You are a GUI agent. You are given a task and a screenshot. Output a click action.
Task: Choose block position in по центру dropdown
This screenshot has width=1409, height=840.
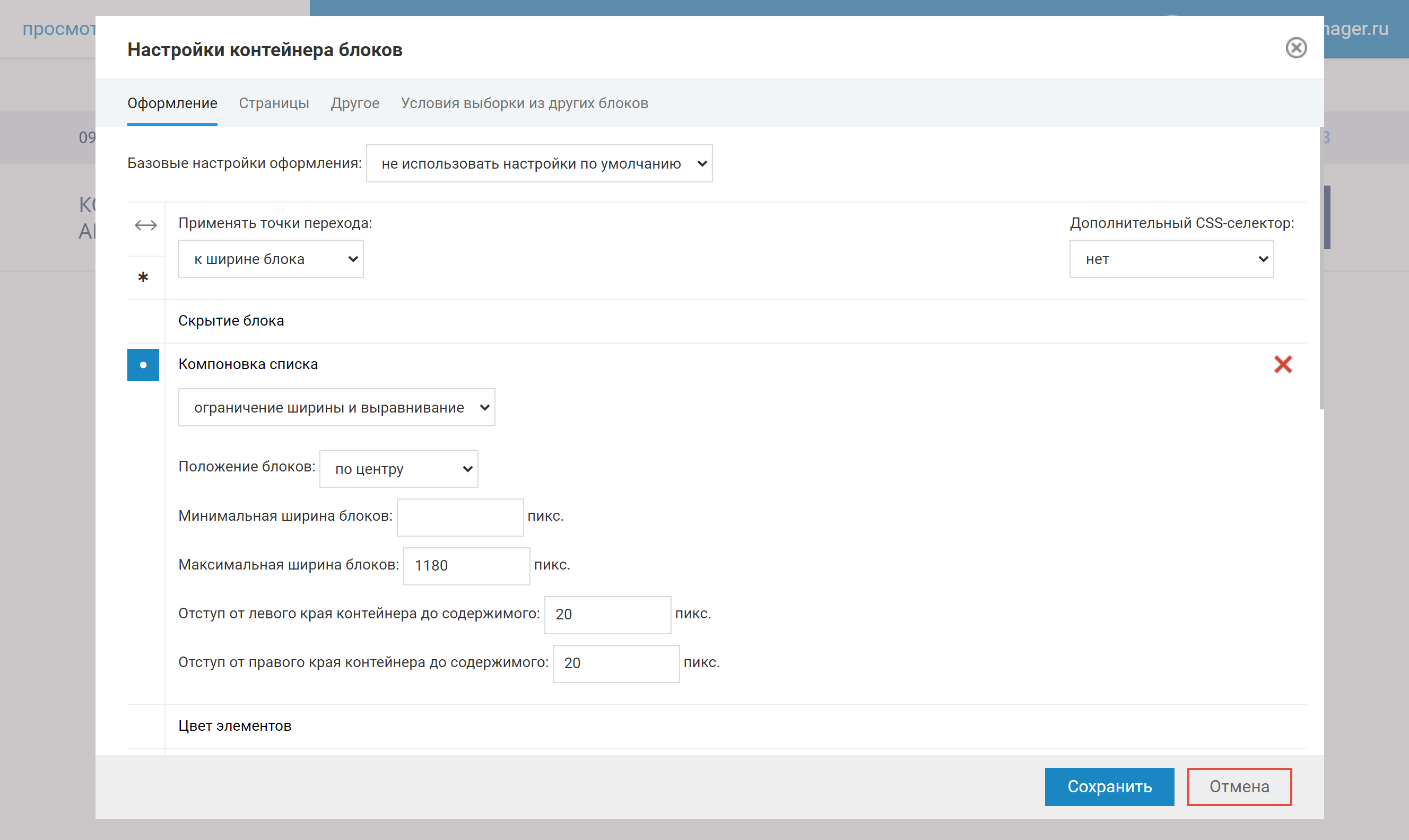398,469
